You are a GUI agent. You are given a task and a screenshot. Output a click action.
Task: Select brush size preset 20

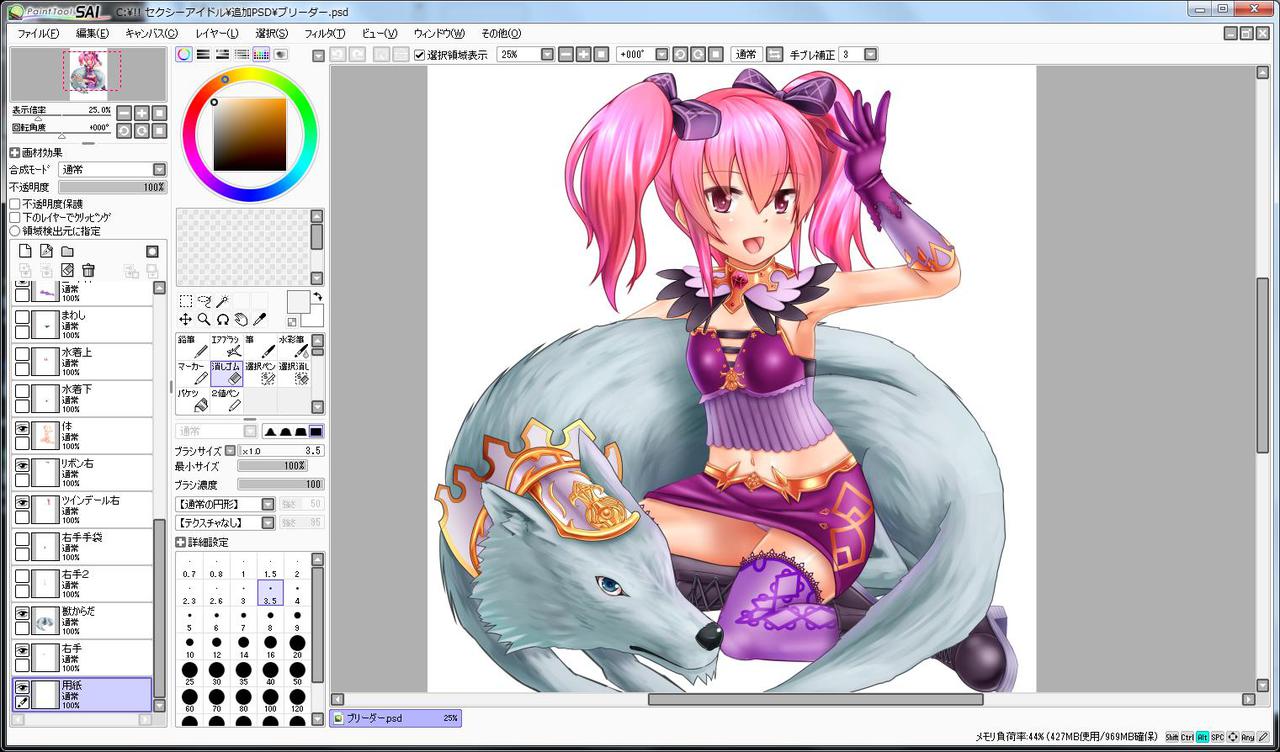[297, 645]
